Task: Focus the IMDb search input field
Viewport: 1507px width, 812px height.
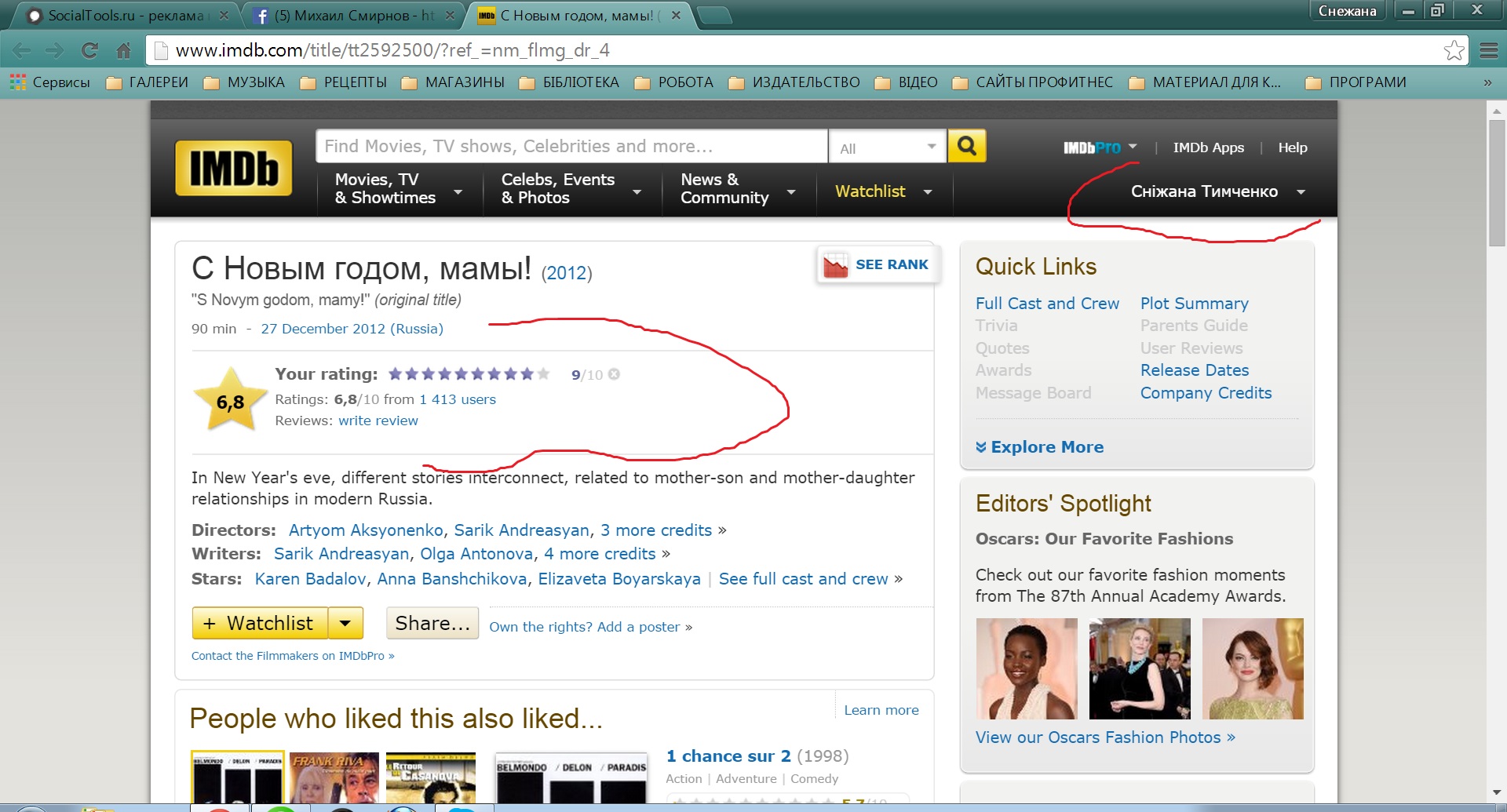Action: pyautogui.click(x=571, y=146)
